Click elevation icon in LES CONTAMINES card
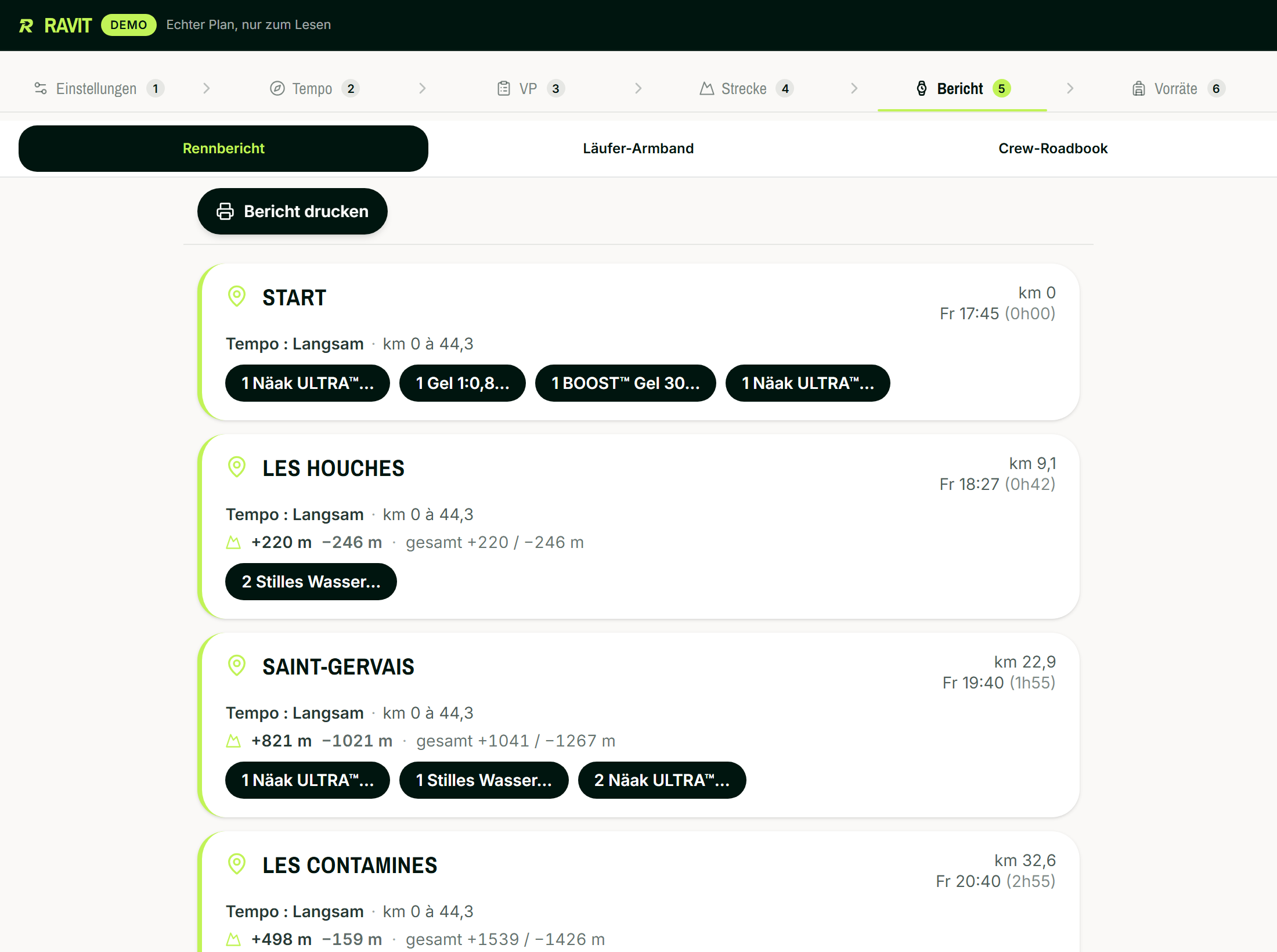This screenshot has height=952, width=1277. click(x=233, y=940)
